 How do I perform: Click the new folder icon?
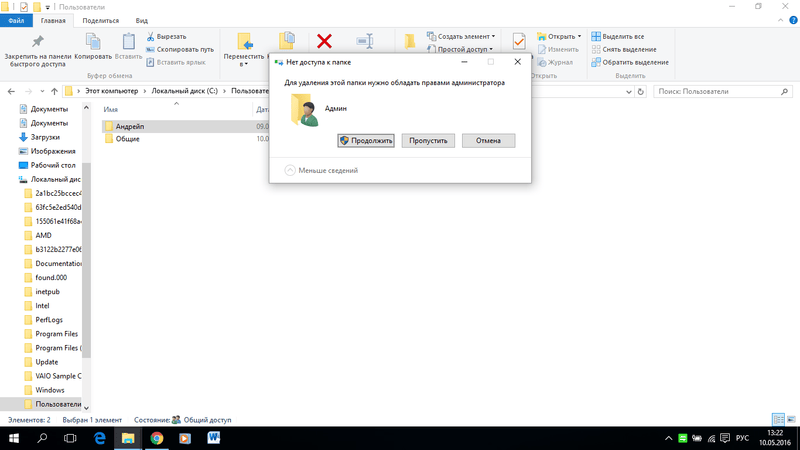pyautogui.click(x=410, y=41)
